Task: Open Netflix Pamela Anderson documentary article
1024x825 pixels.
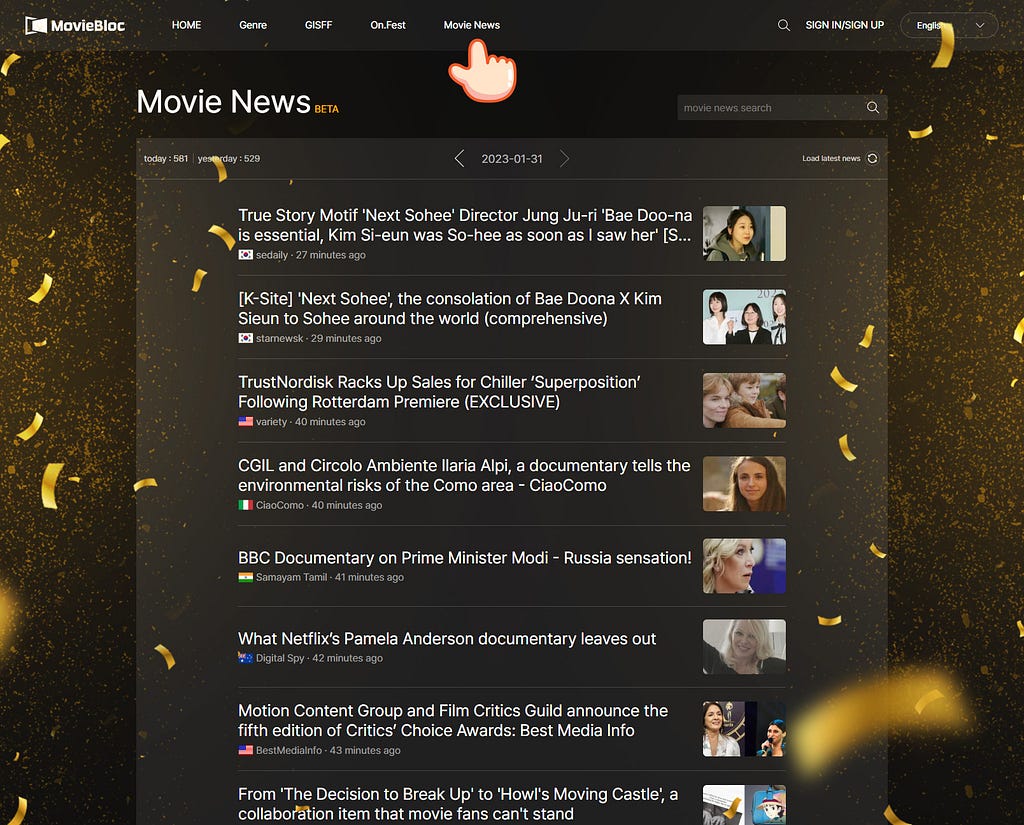Action: tap(447, 639)
